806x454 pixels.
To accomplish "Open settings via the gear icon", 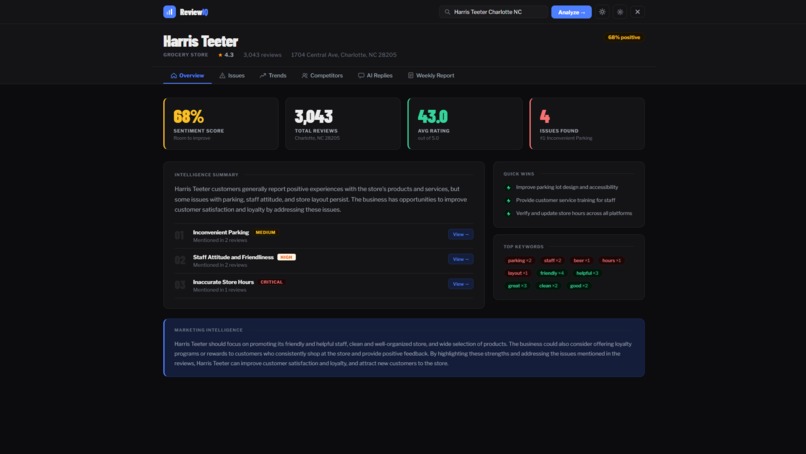I will pos(620,12).
